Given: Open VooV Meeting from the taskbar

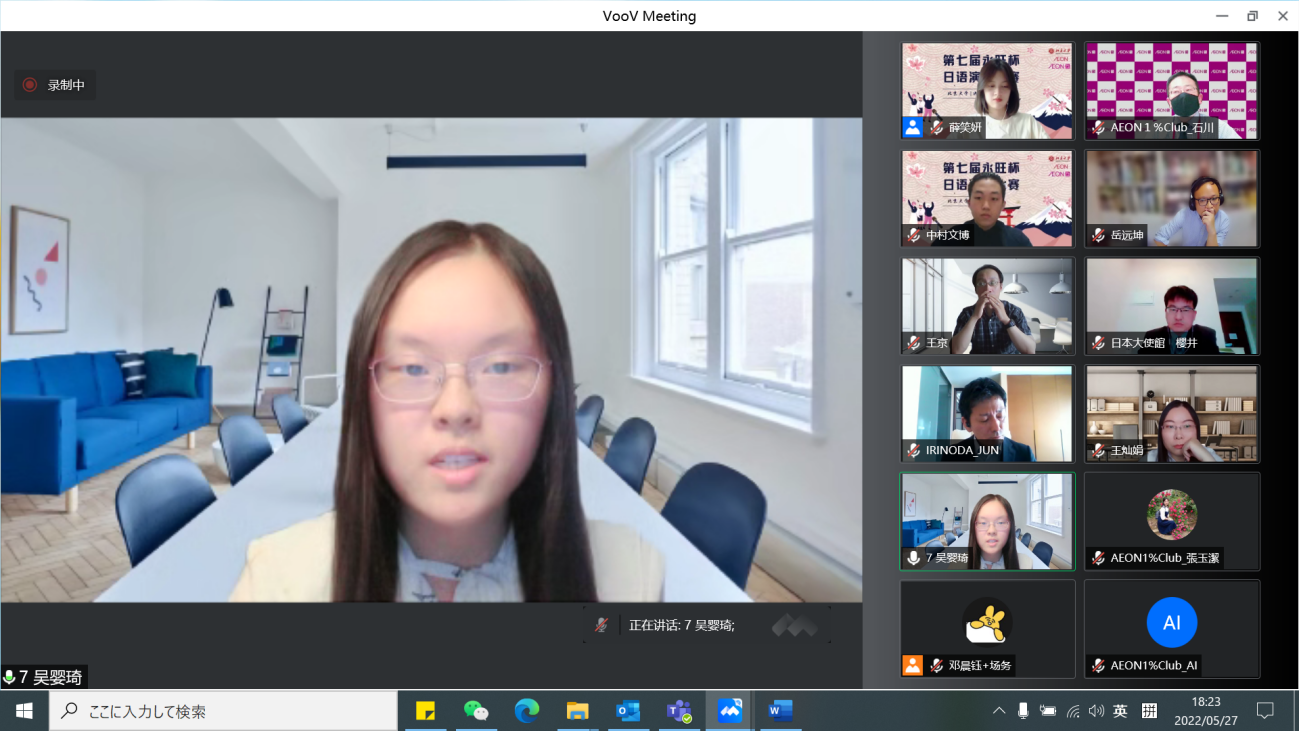Looking at the screenshot, I should [x=729, y=711].
